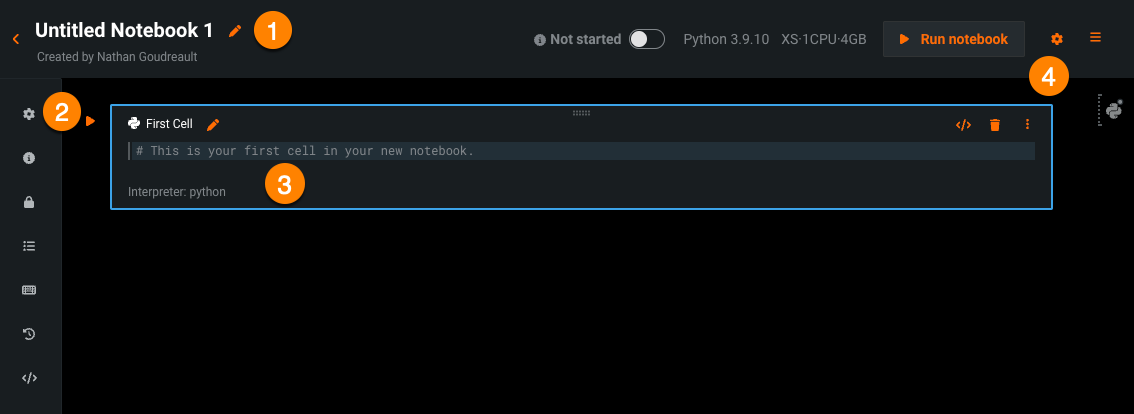Run the First Cell with the play arrow
This screenshot has height=414, width=1134.
(90, 121)
